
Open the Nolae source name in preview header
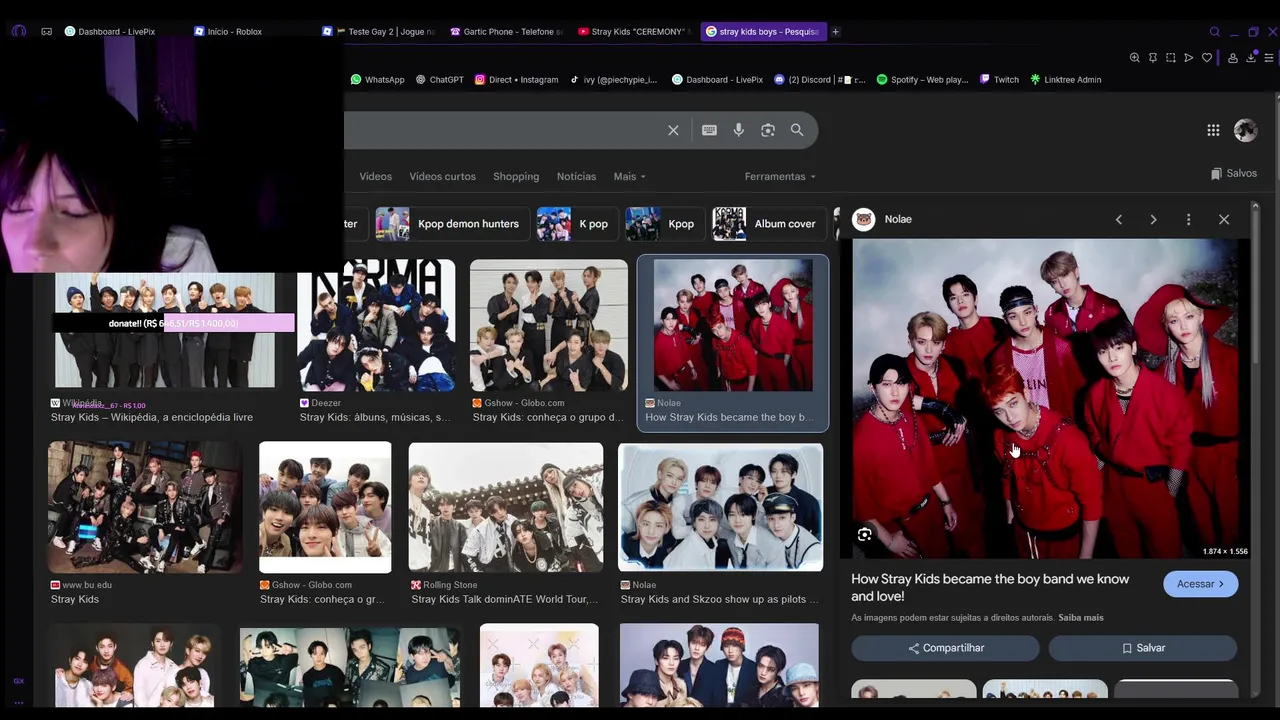click(x=898, y=219)
